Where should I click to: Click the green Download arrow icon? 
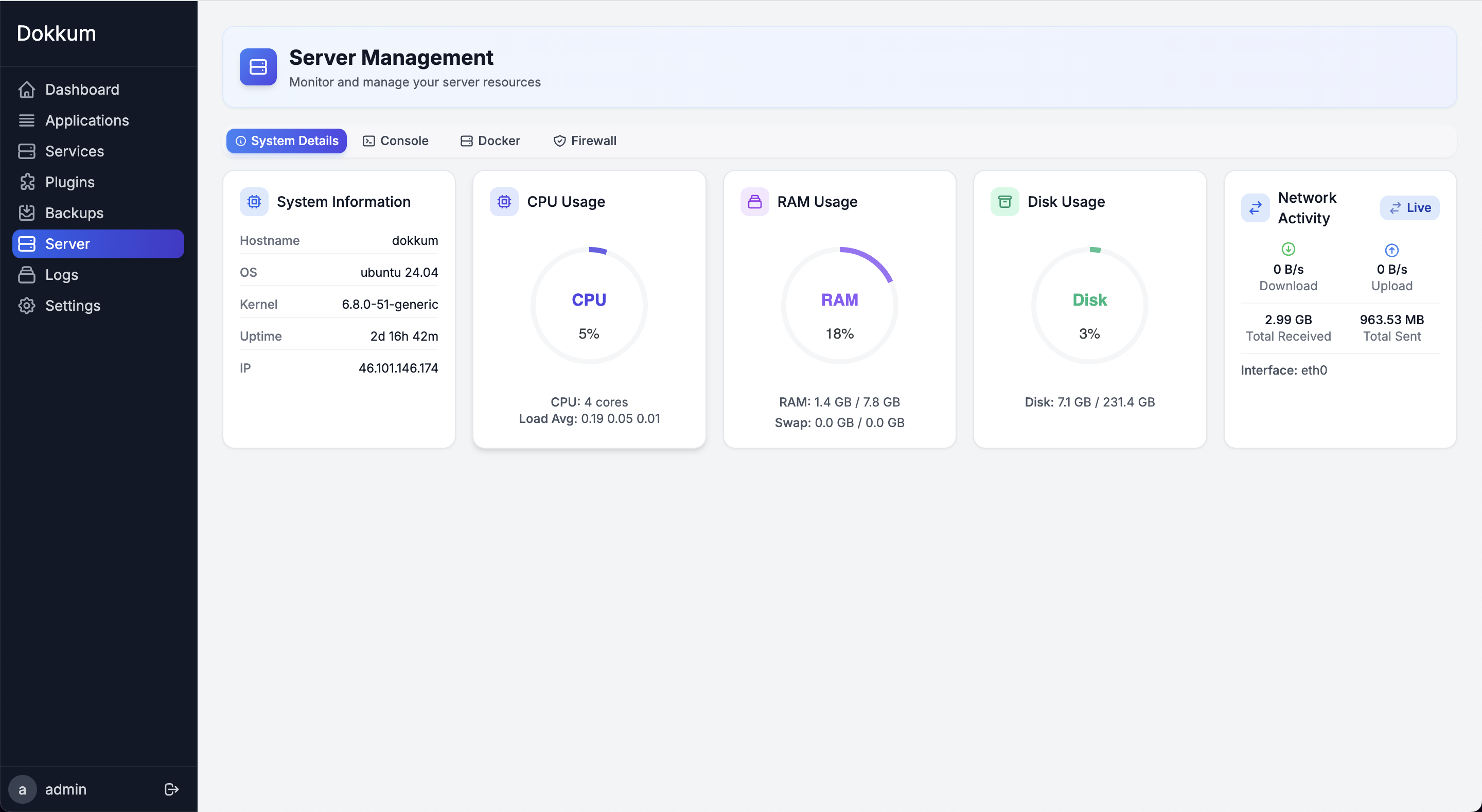point(1288,249)
